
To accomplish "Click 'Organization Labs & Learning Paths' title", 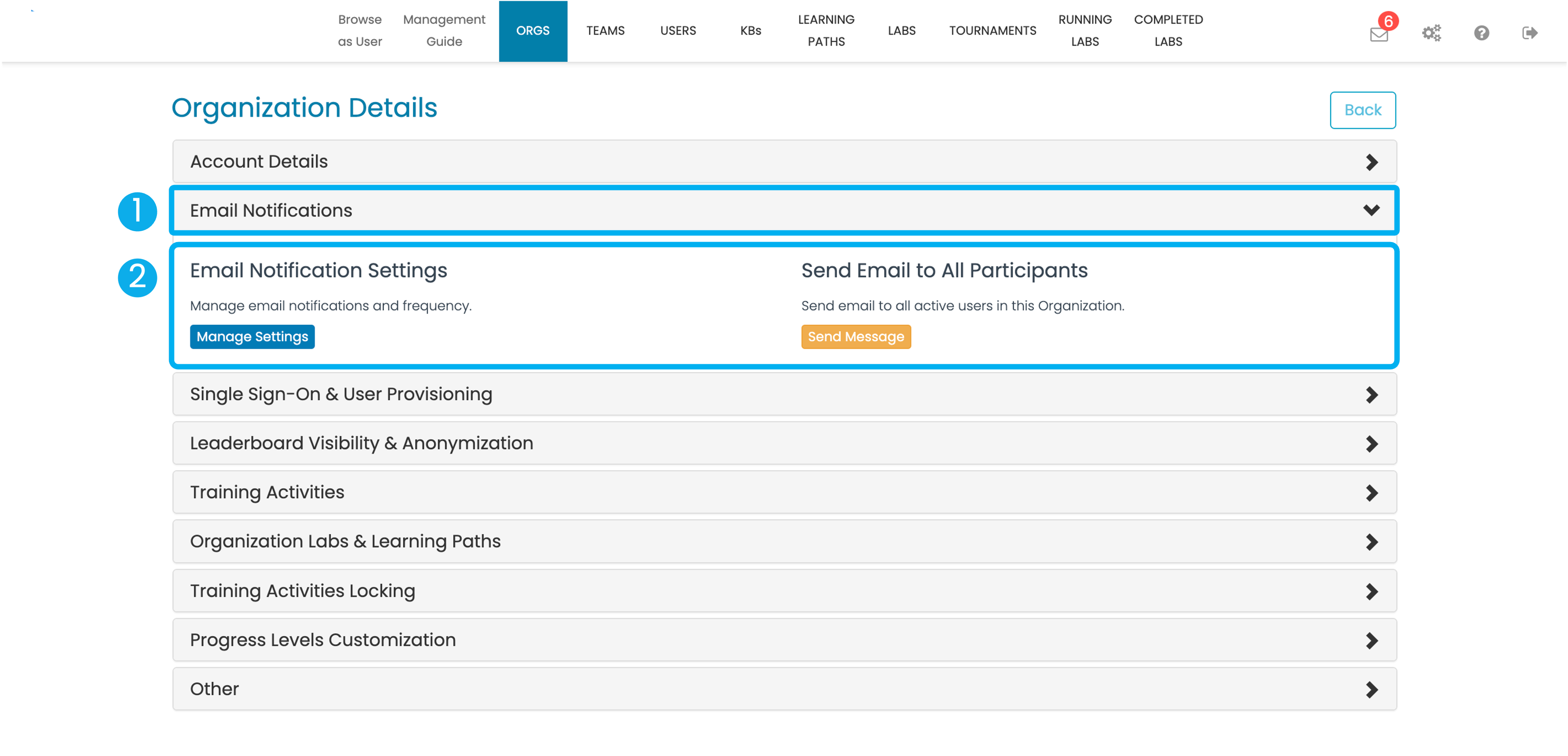I will tap(345, 542).
